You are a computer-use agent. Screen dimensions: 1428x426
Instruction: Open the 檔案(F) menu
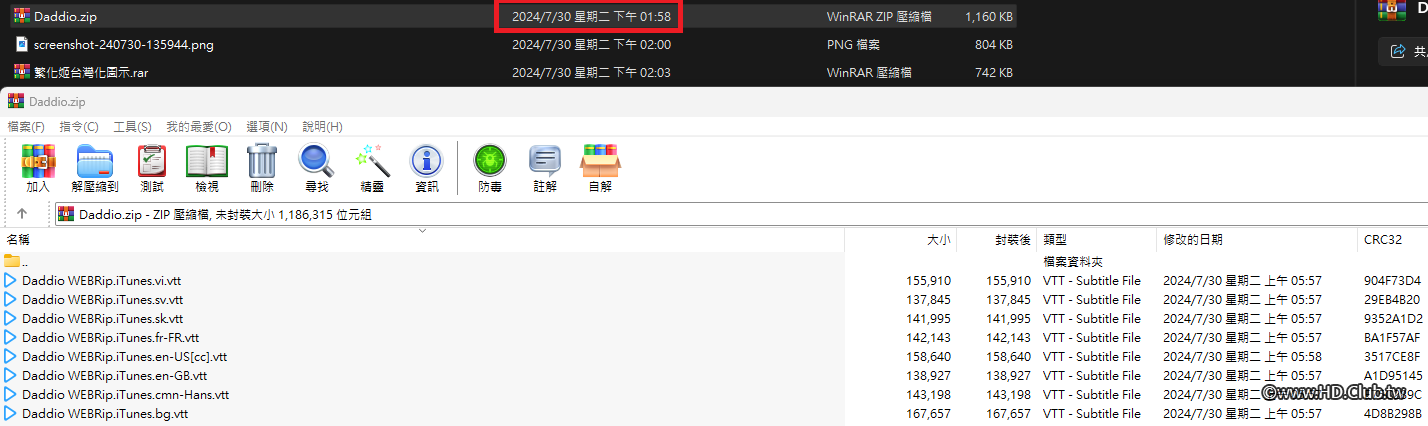coord(26,127)
